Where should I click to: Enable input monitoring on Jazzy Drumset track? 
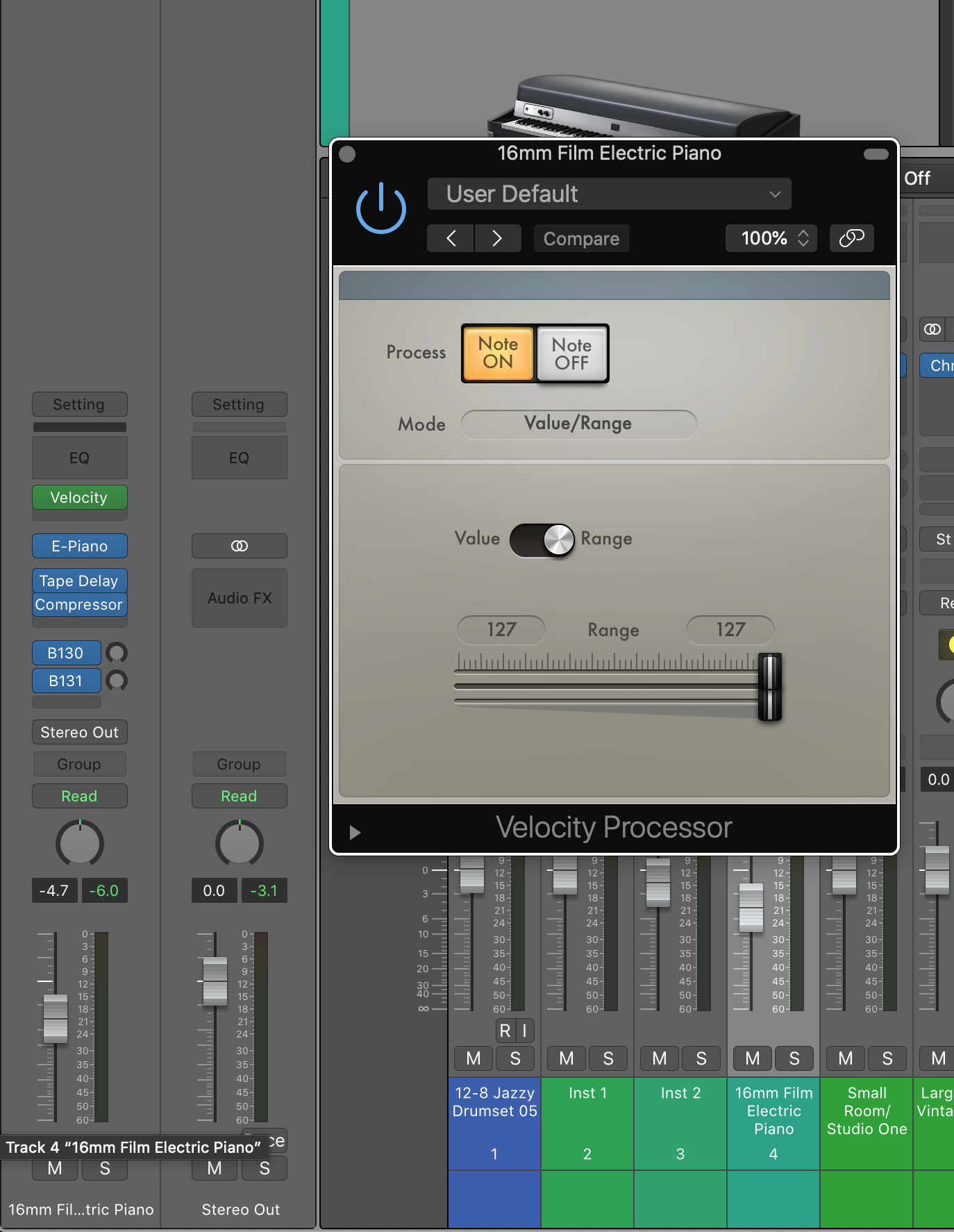coord(524,1031)
